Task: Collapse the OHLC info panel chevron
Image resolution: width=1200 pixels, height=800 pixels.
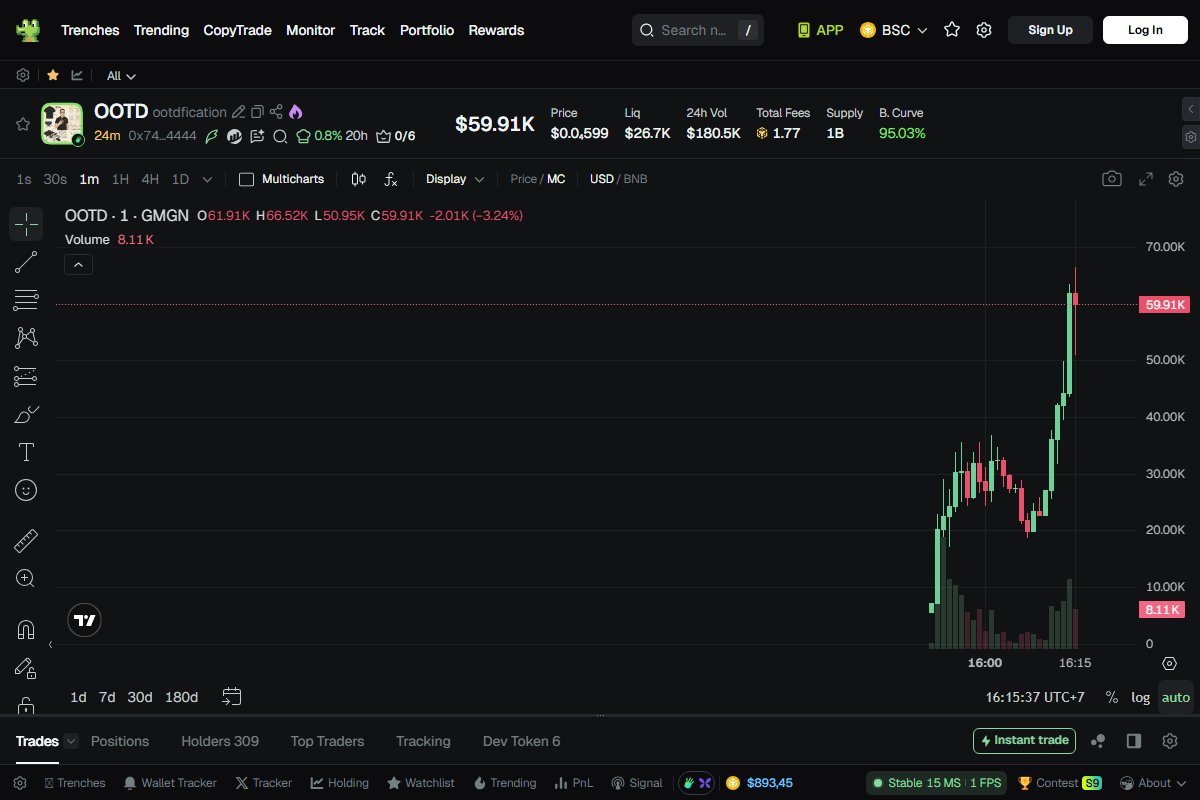Action: coord(78,264)
